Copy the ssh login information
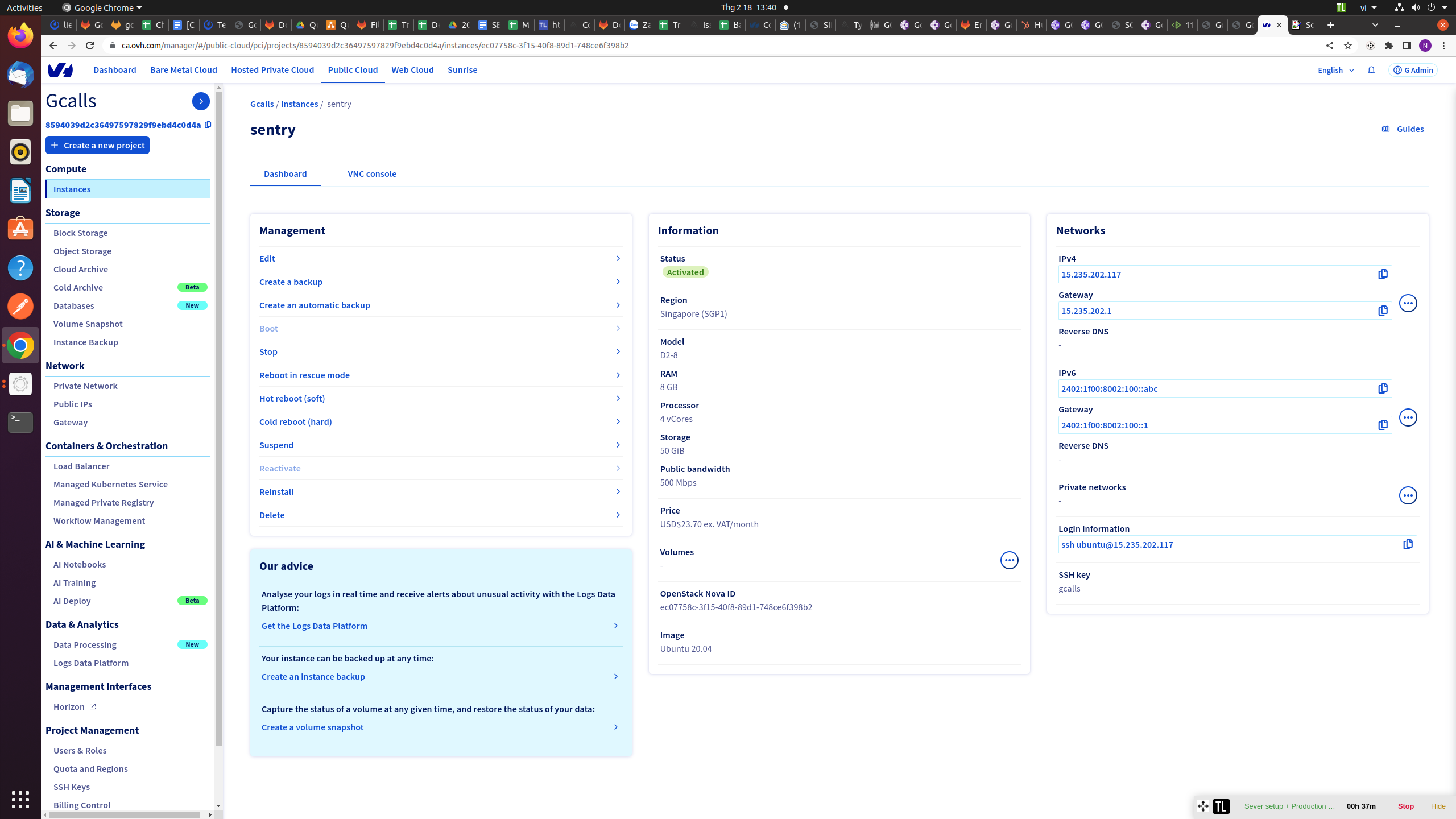1456x819 pixels. pyautogui.click(x=1408, y=544)
